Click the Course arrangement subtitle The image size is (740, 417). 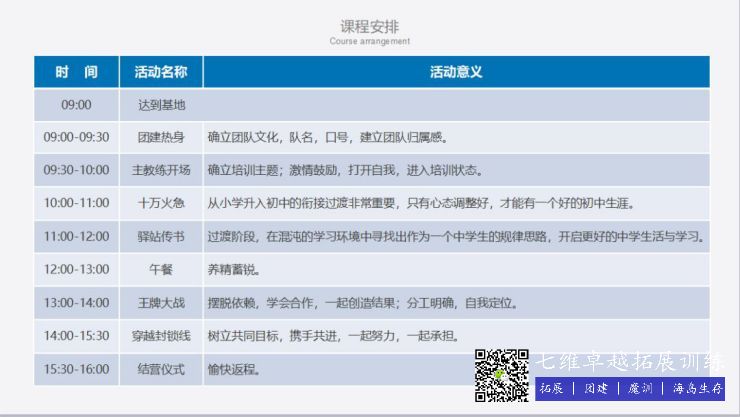pyautogui.click(x=369, y=42)
